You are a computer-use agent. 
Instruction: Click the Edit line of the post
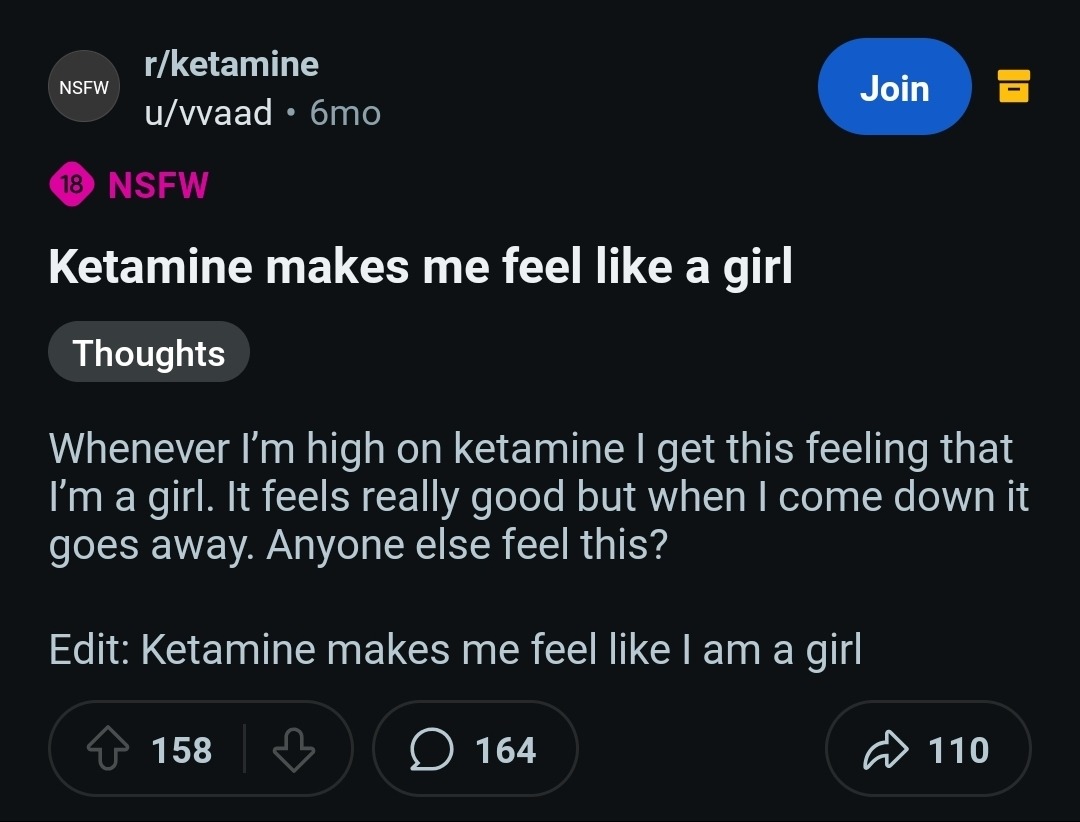click(x=455, y=650)
